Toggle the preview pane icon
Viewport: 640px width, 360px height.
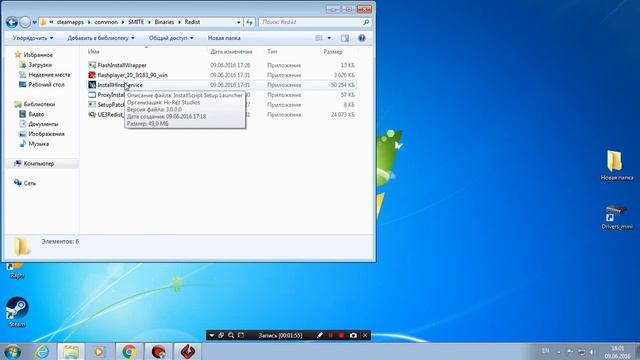[345, 38]
